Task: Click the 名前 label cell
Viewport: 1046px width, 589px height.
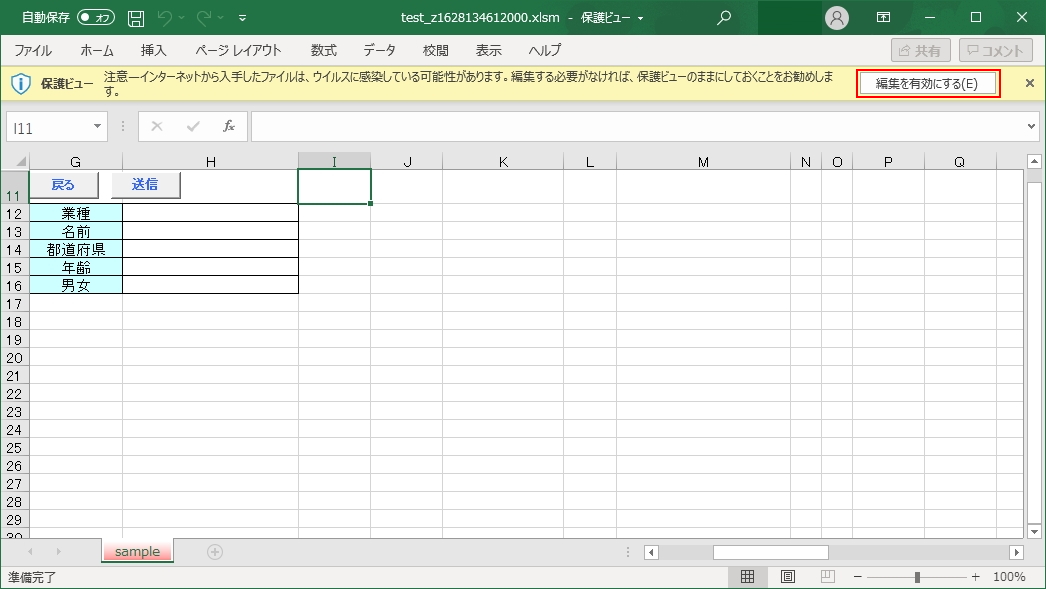Action: [75, 231]
